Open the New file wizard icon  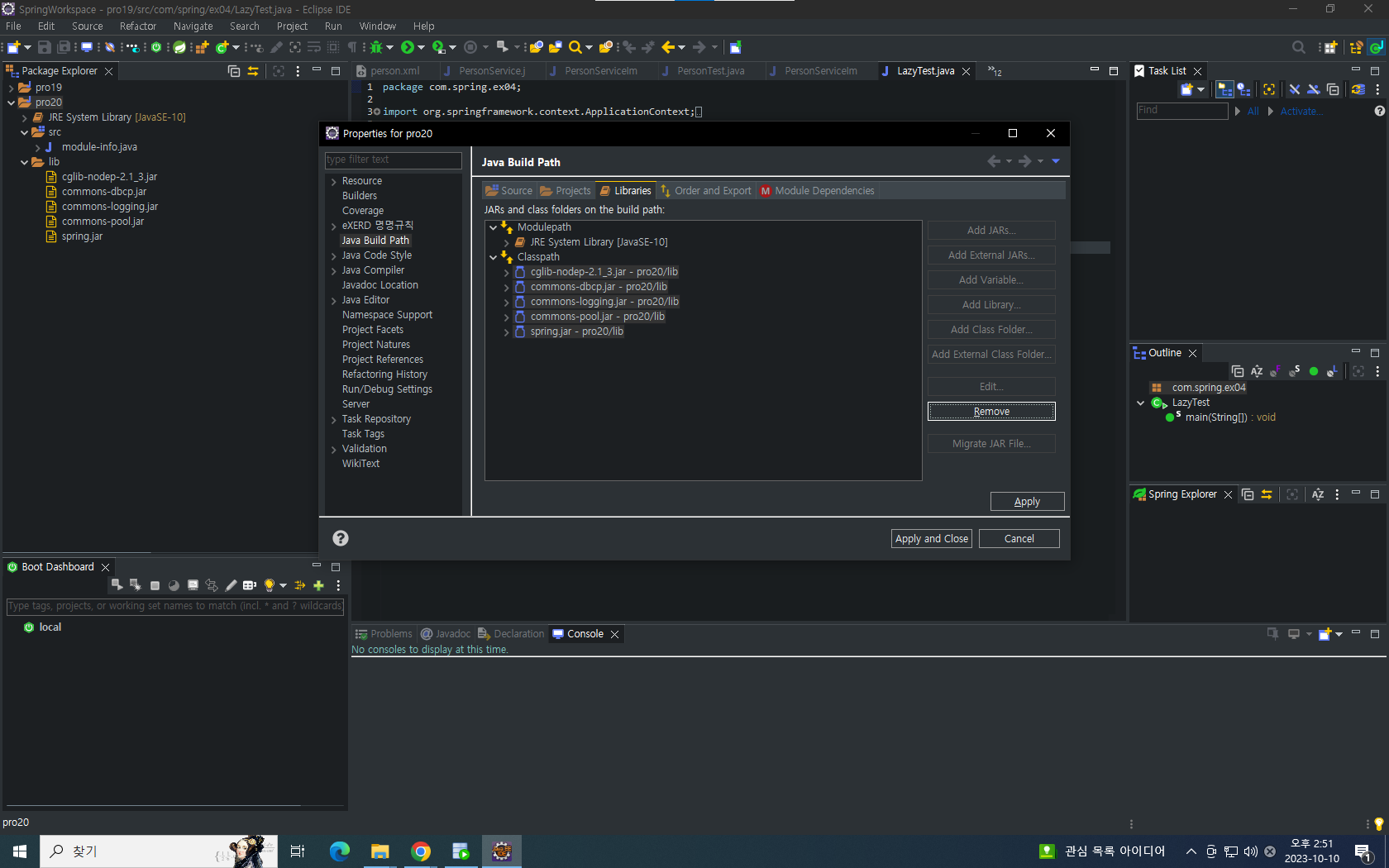[14, 47]
